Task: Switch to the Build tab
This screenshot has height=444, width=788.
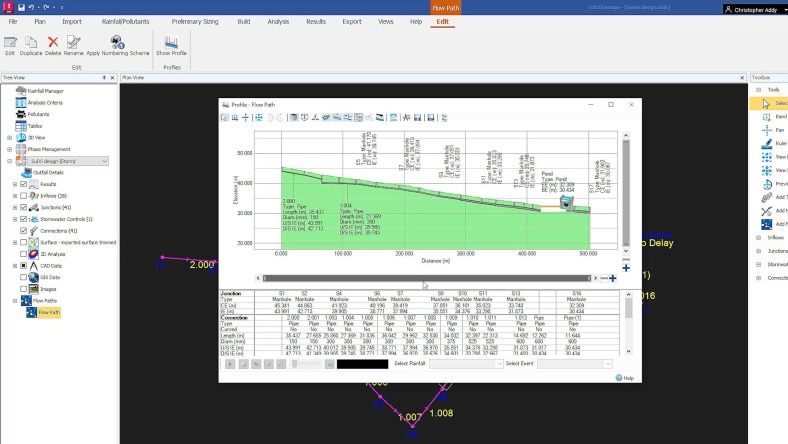Action: coord(244,22)
